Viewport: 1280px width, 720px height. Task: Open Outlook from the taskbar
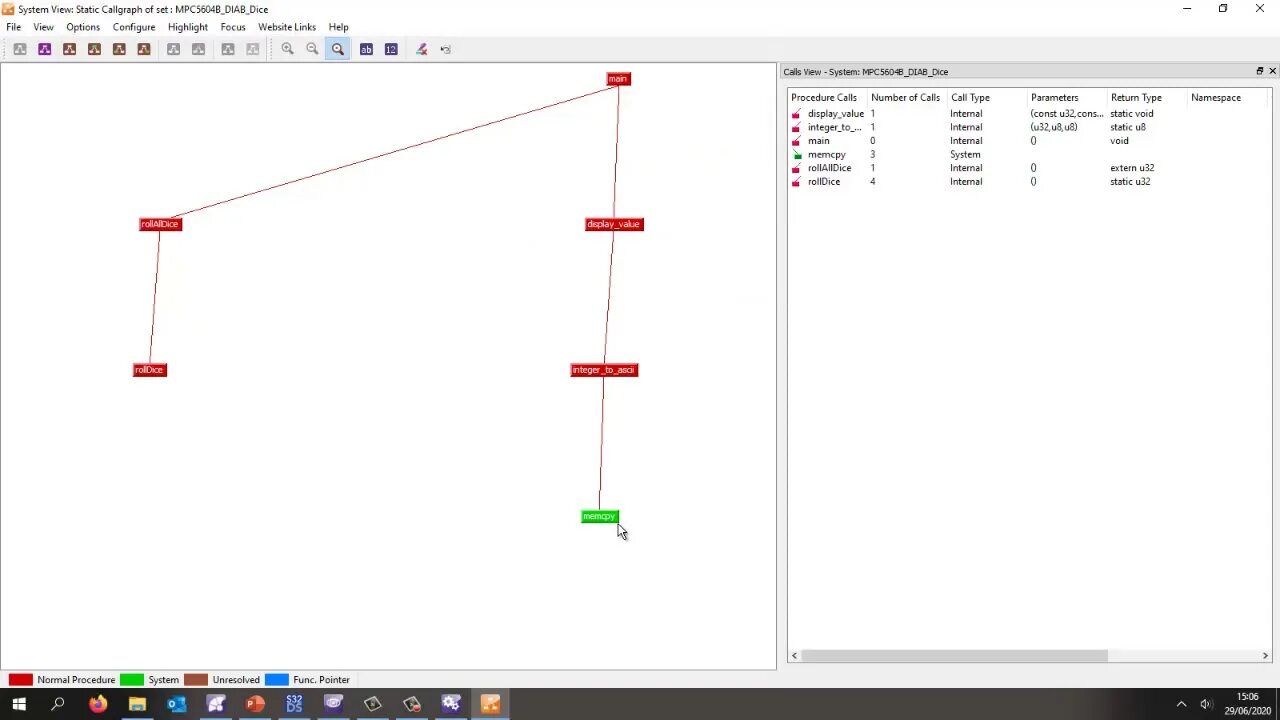(x=176, y=705)
